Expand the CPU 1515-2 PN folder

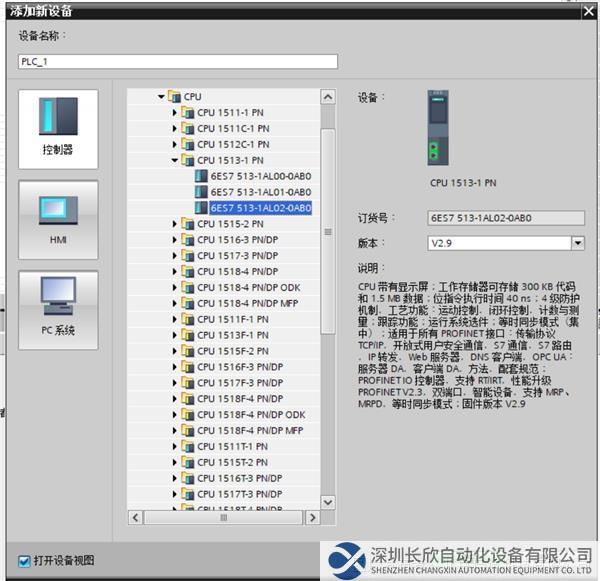pos(174,224)
